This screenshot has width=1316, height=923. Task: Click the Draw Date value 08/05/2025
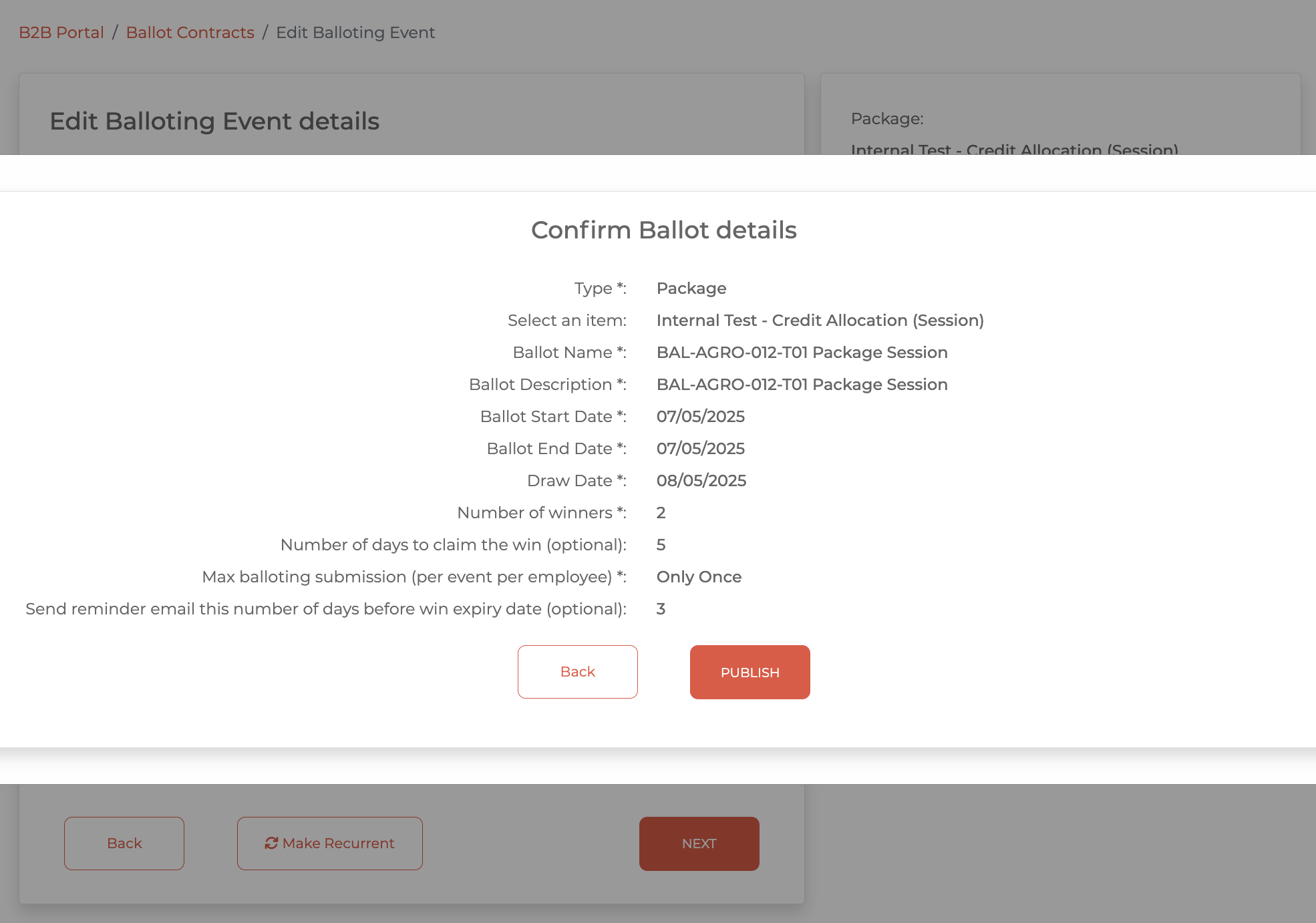(701, 481)
